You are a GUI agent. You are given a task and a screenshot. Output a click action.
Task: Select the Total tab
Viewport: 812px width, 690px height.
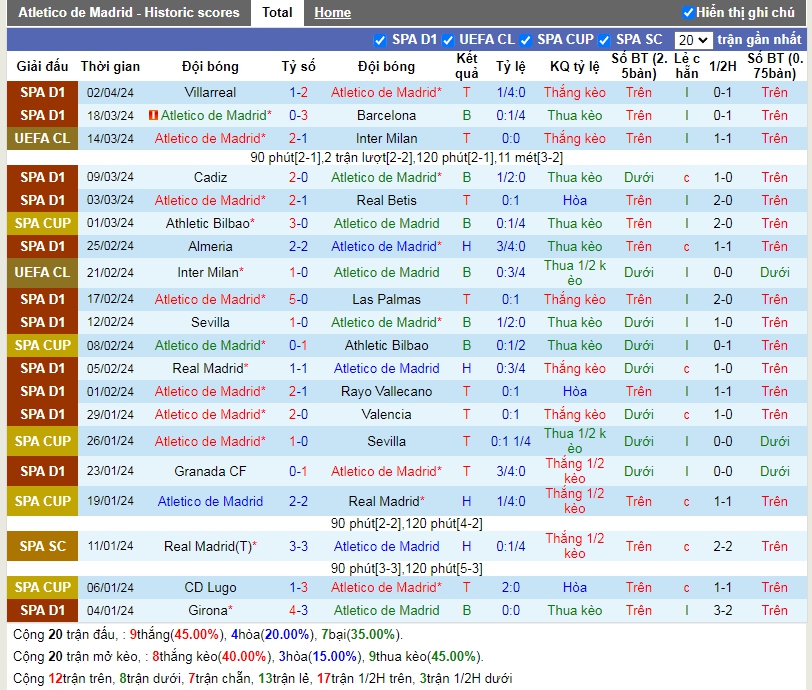[x=277, y=13]
